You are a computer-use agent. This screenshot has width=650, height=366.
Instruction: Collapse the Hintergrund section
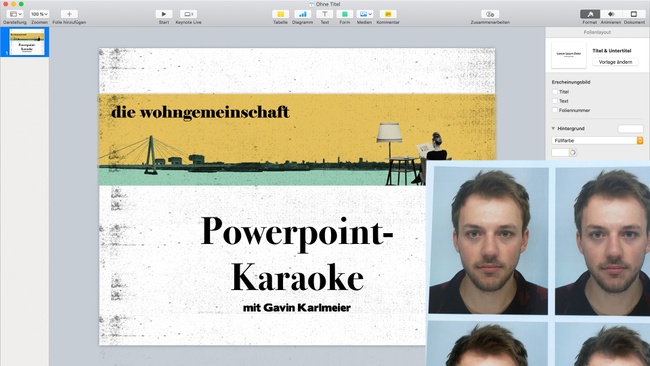(553, 128)
